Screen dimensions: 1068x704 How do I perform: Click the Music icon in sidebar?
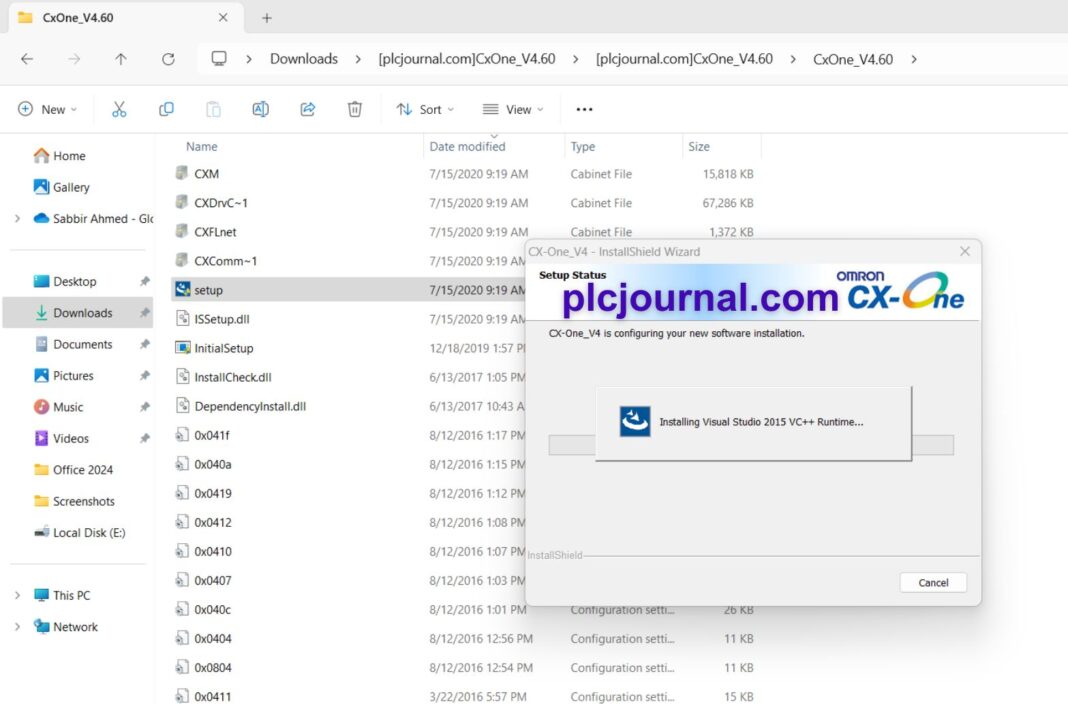click(x=42, y=407)
